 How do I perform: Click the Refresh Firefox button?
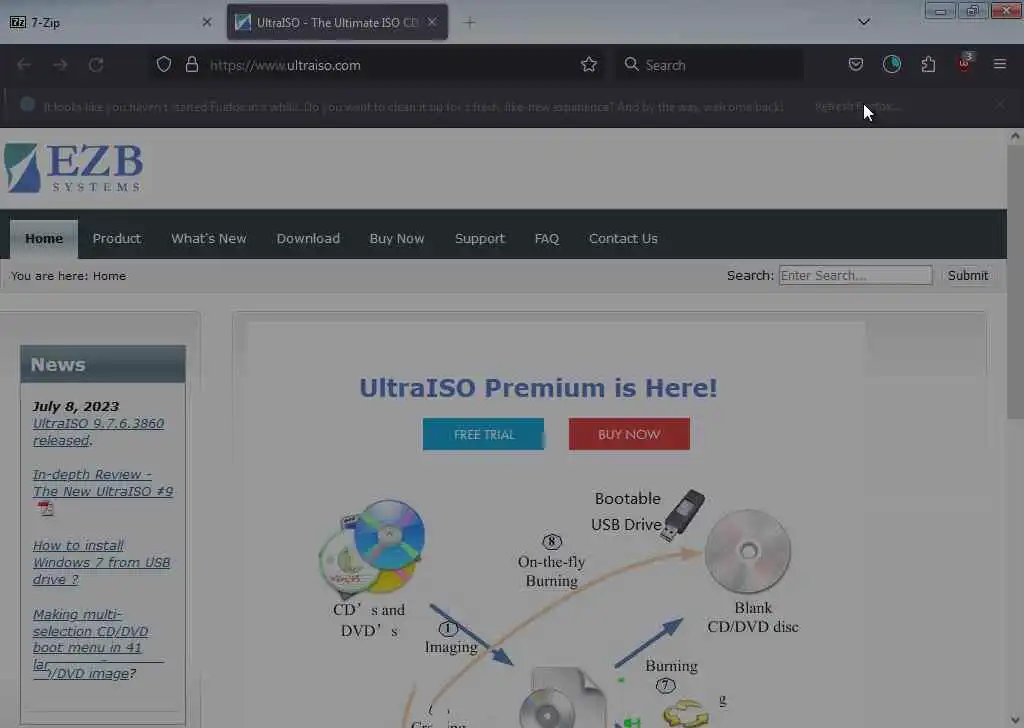tap(857, 106)
